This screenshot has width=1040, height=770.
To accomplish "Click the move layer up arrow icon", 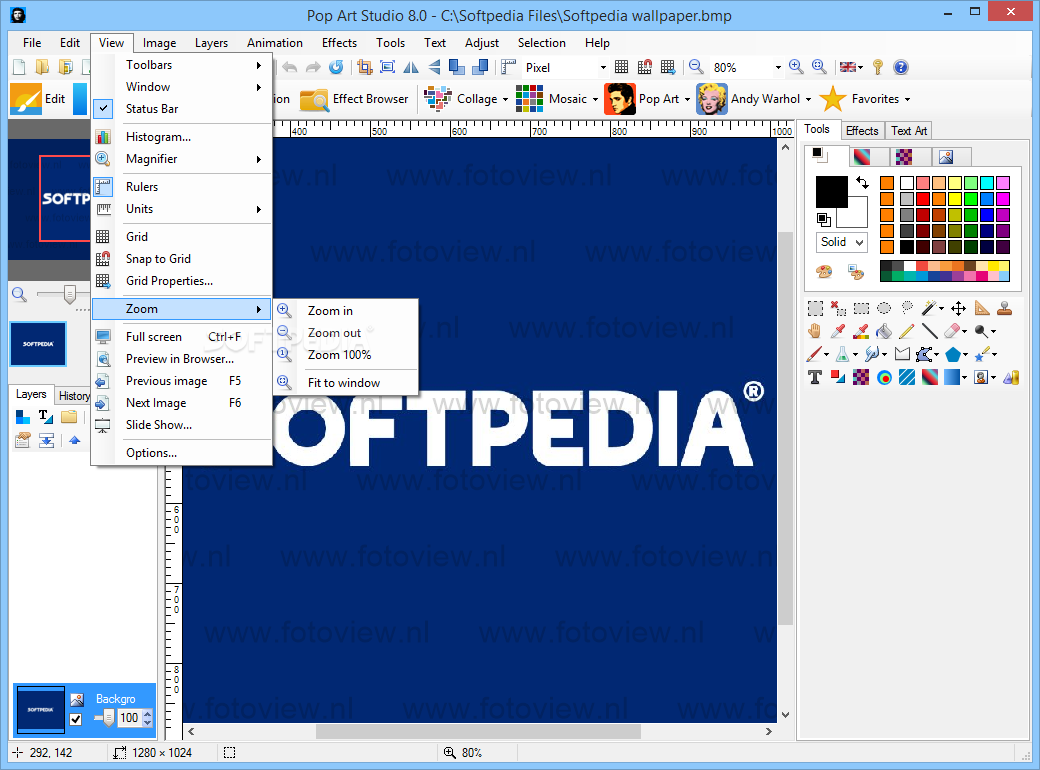I will [x=74, y=440].
